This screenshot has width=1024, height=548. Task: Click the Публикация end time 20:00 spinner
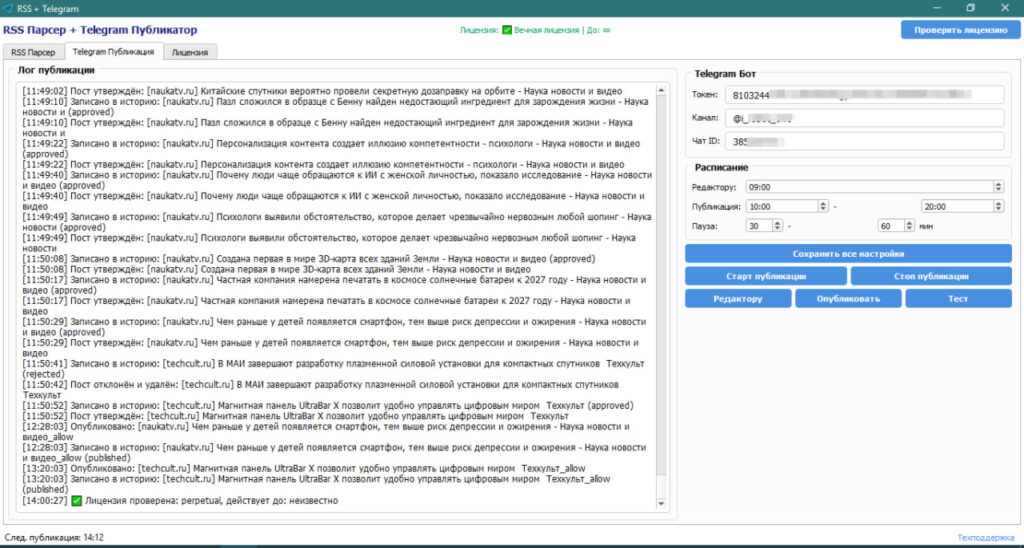click(998, 206)
